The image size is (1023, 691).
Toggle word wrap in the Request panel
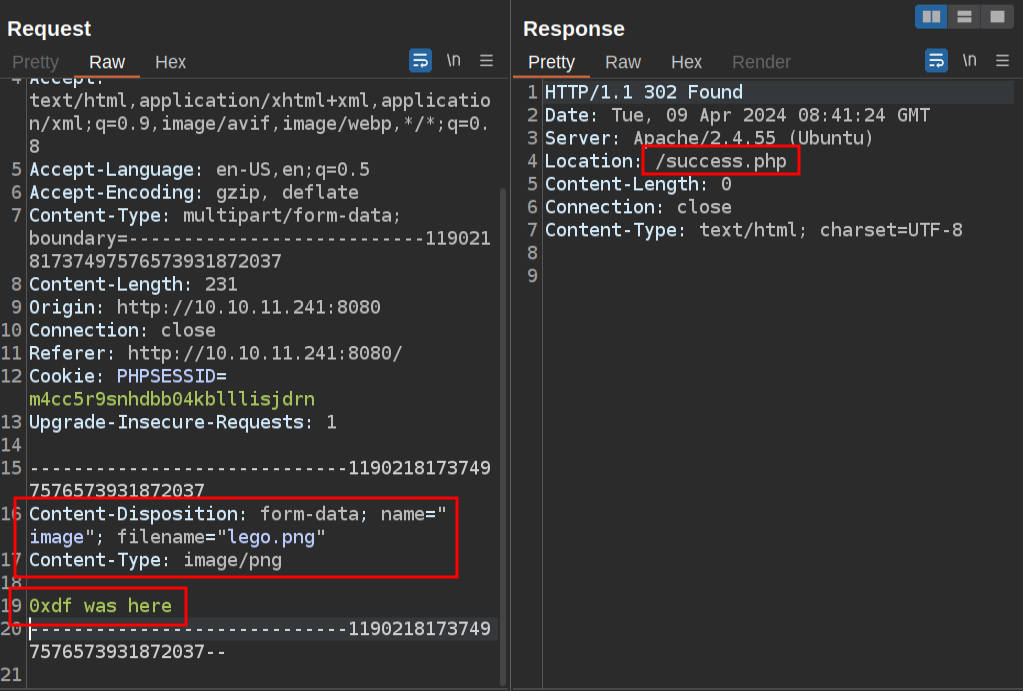tap(421, 61)
